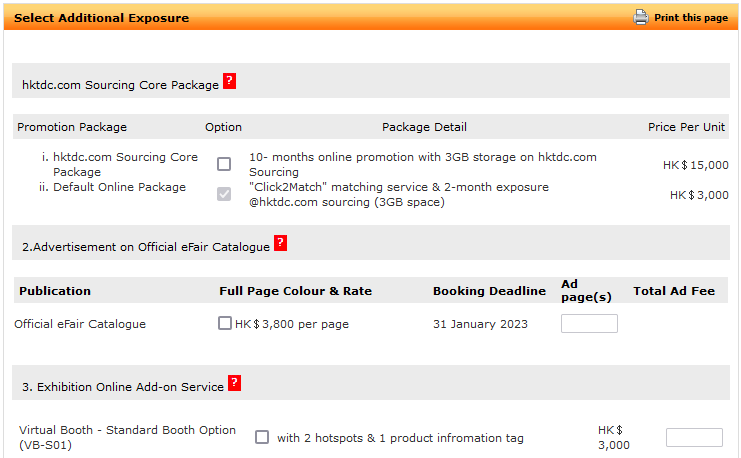Click the HK$15,000 price text

point(696,165)
